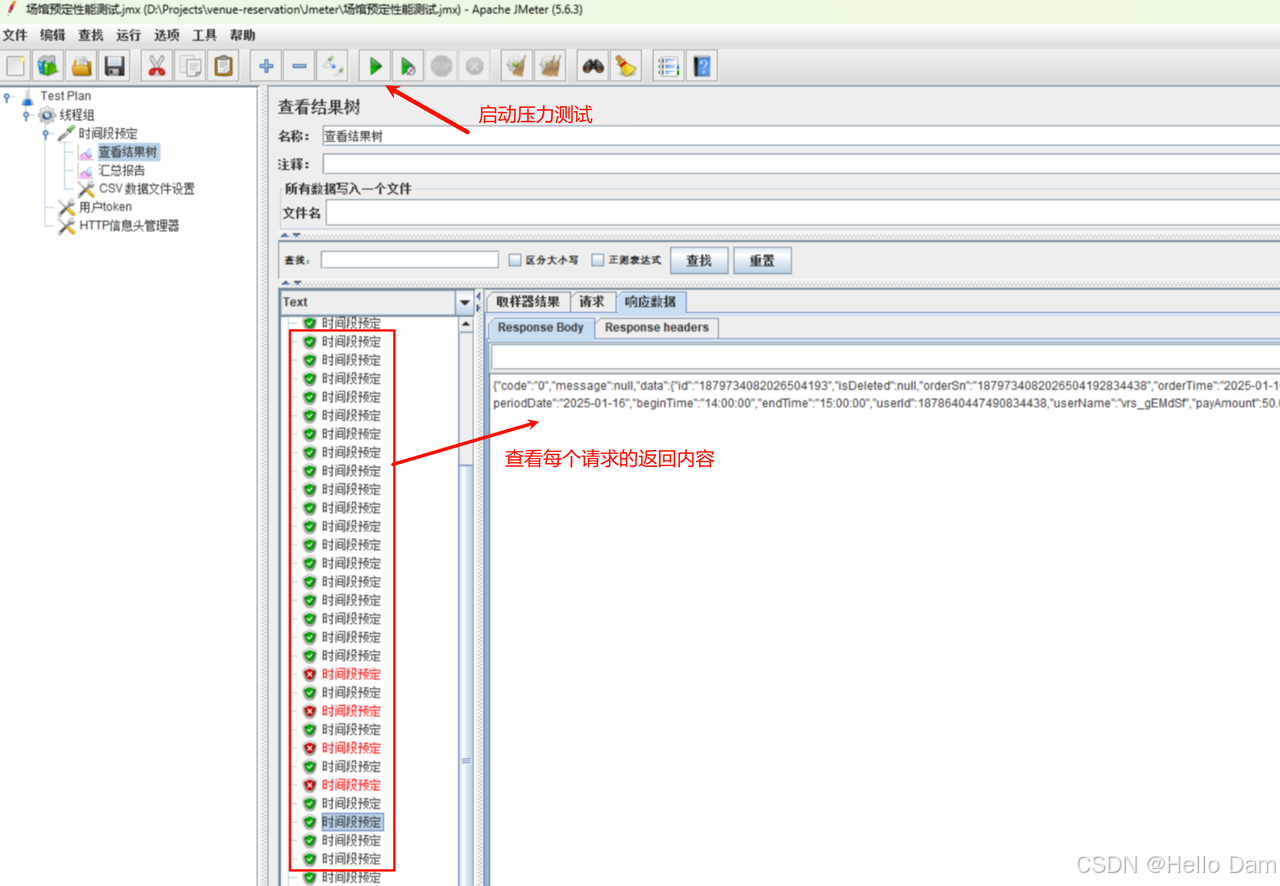Image resolution: width=1280 pixels, height=886 pixels.
Task: Clear results with the single broom icon
Action: pos(516,66)
